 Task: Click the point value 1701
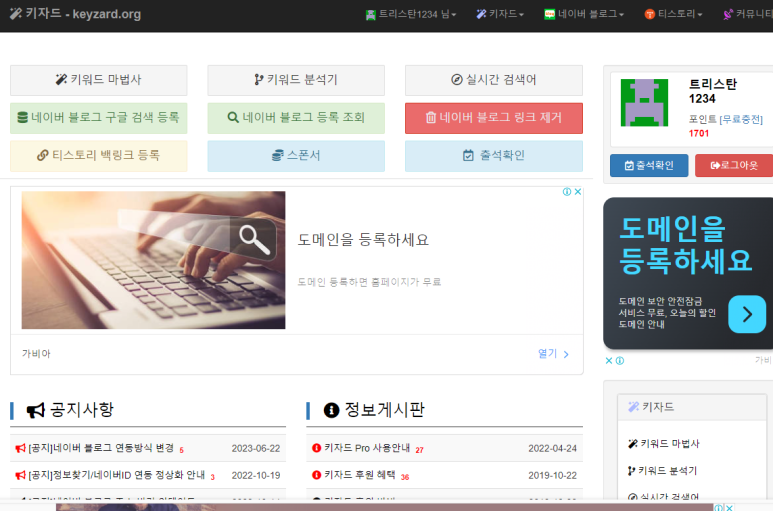coord(699,133)
